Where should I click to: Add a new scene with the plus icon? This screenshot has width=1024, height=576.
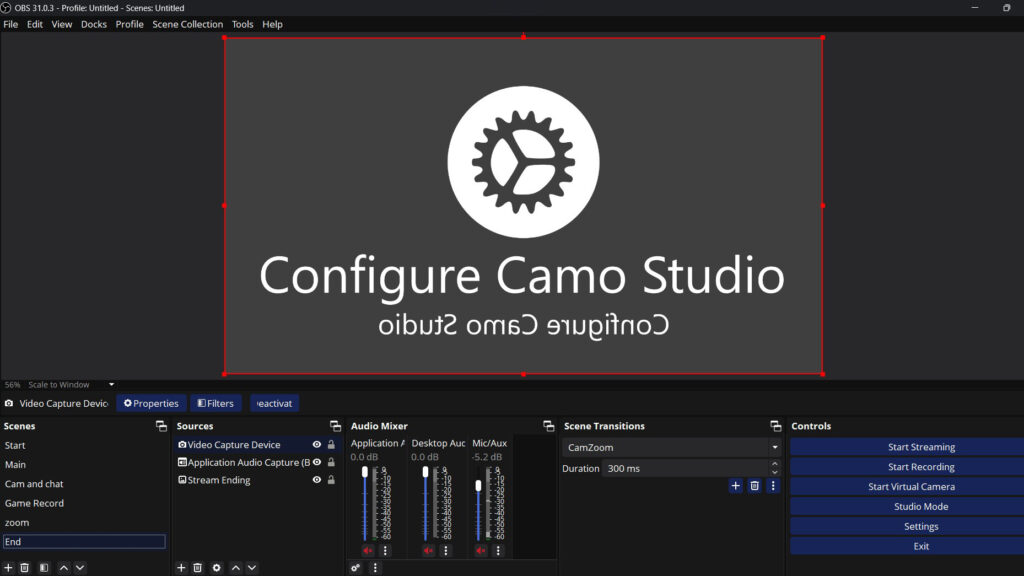point(8,568)
